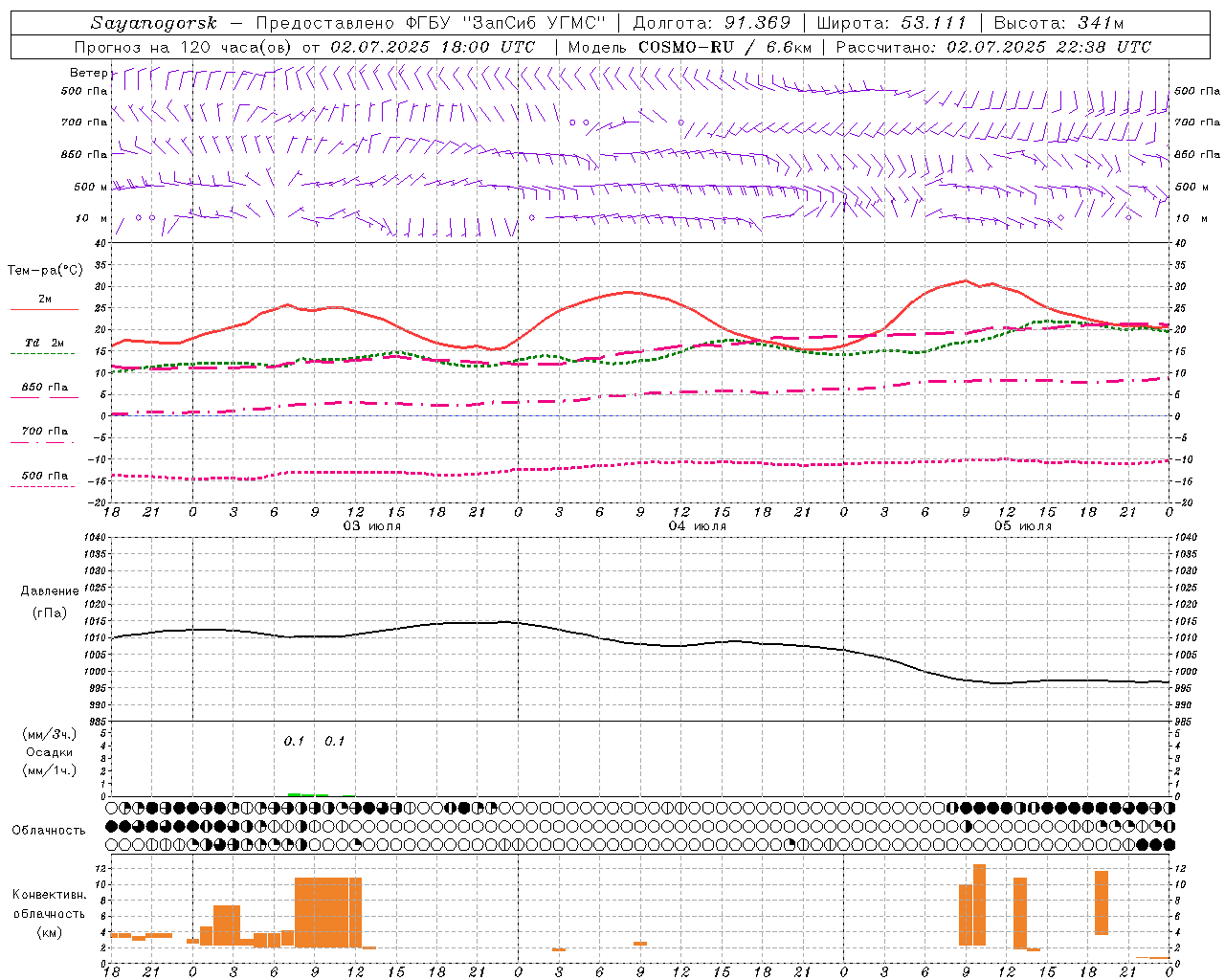Click the 'Осадки' precipitation label
The height and width of the screenshot is (980, 1225).
pos(49,752)
